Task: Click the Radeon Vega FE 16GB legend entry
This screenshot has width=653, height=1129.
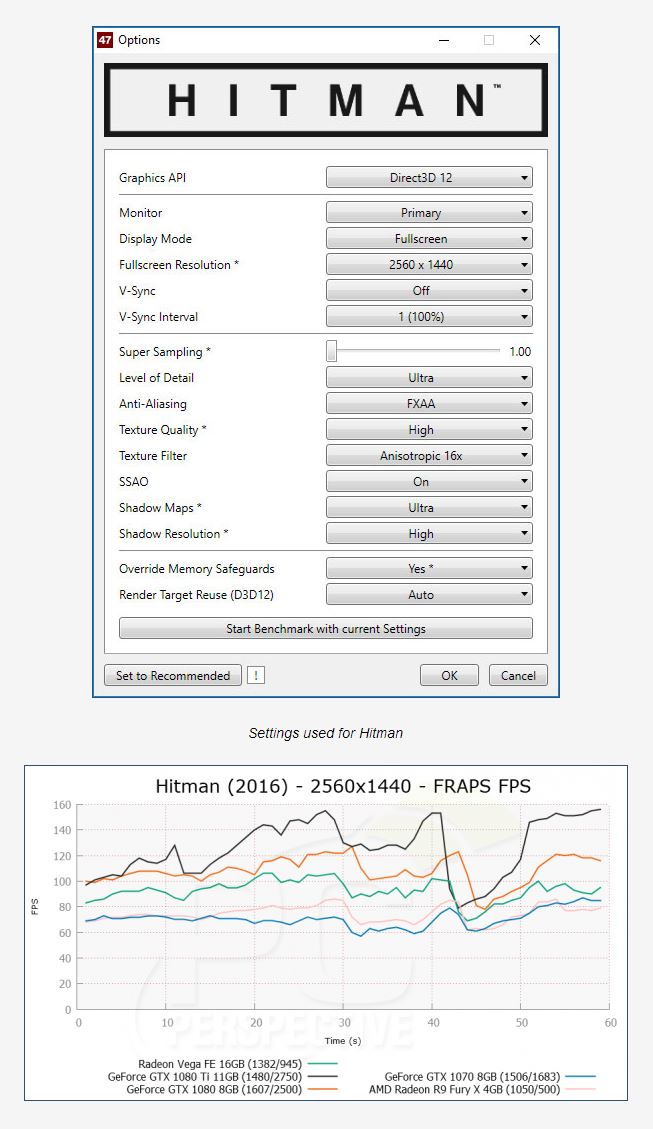Action: tap(238, 1063)
